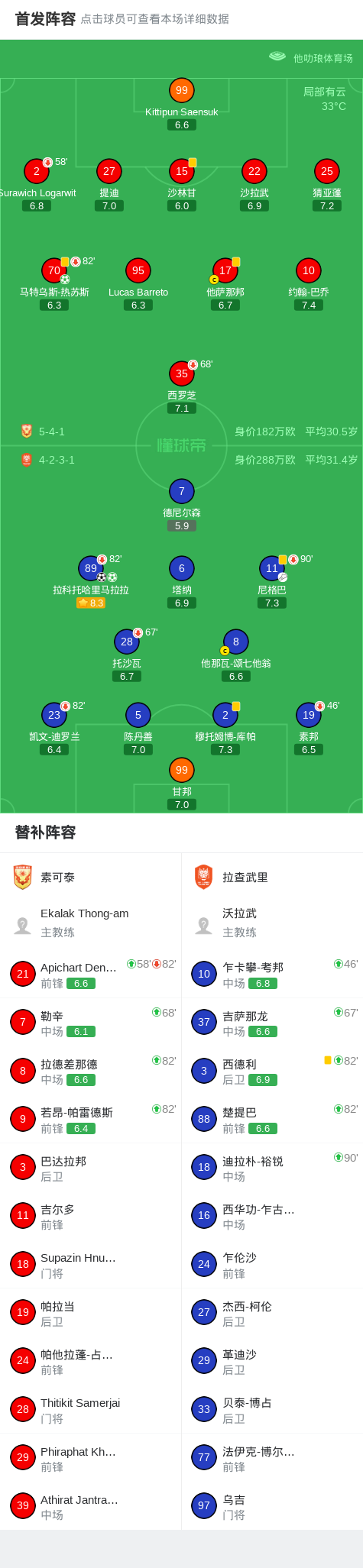Select red player 35 西罗芝
Image resolution: width=363 pixels, height=1568 pixels.
[181, 373]
